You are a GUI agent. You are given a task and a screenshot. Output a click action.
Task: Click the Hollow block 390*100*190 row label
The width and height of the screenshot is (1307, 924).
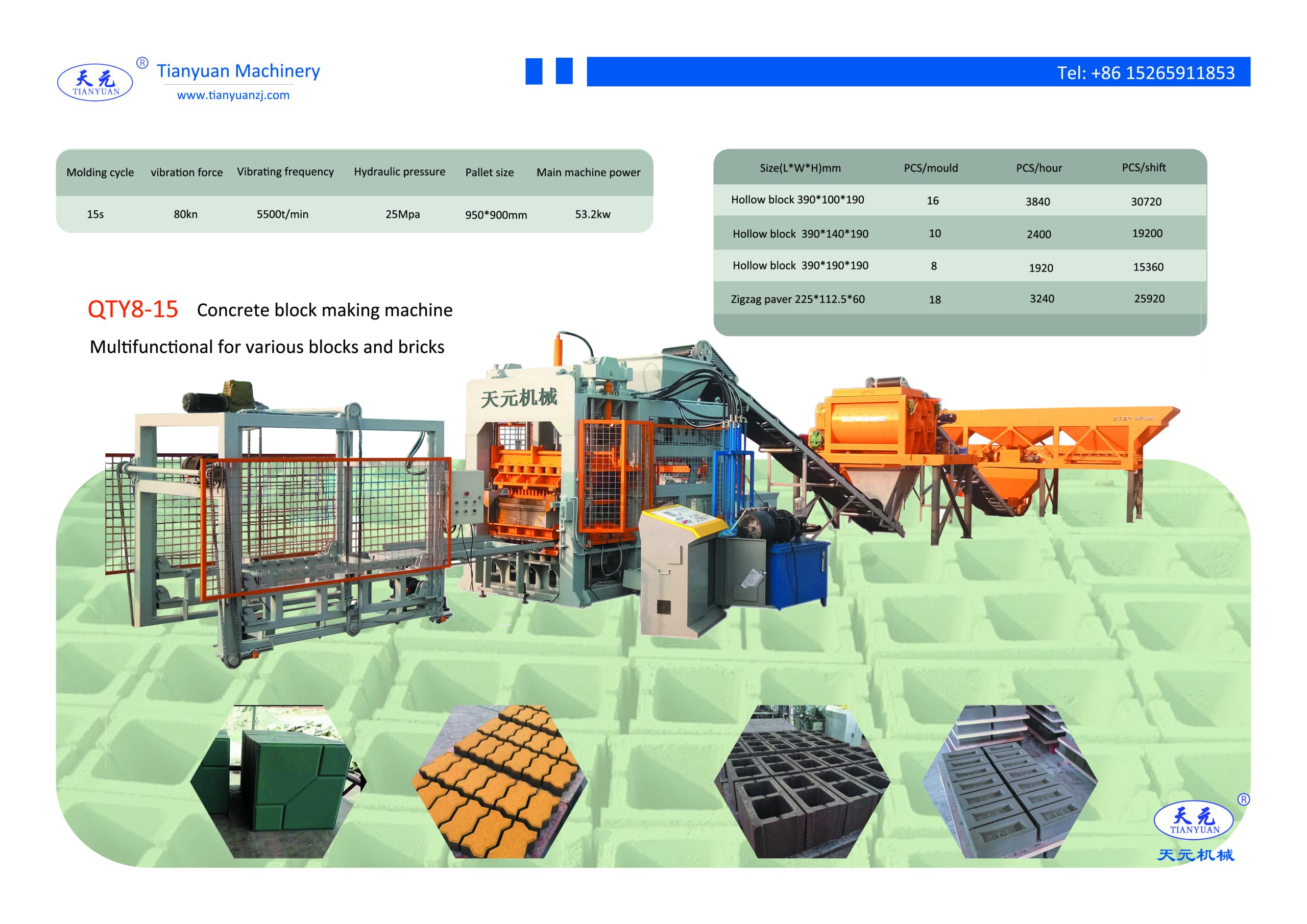pyautogui.click(x=797, y=200)
